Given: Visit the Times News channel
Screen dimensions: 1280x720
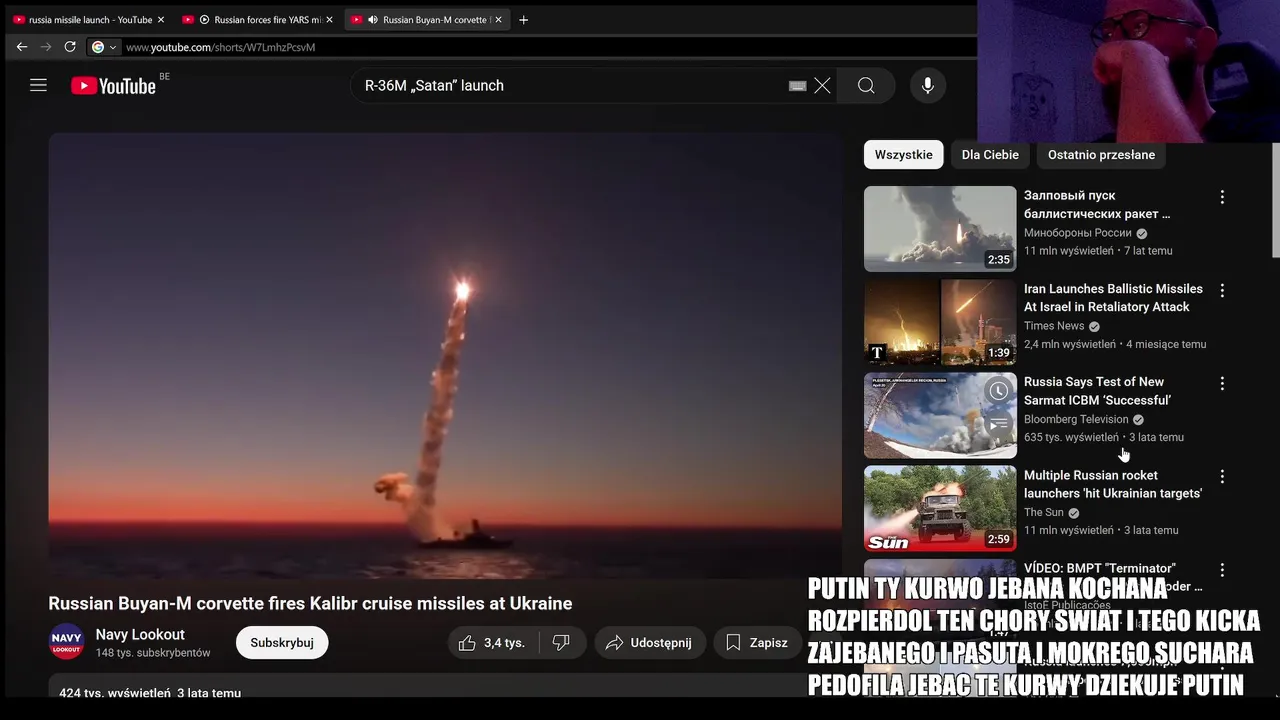Looking at the screenshot, I should click(x=1054, y=326).
